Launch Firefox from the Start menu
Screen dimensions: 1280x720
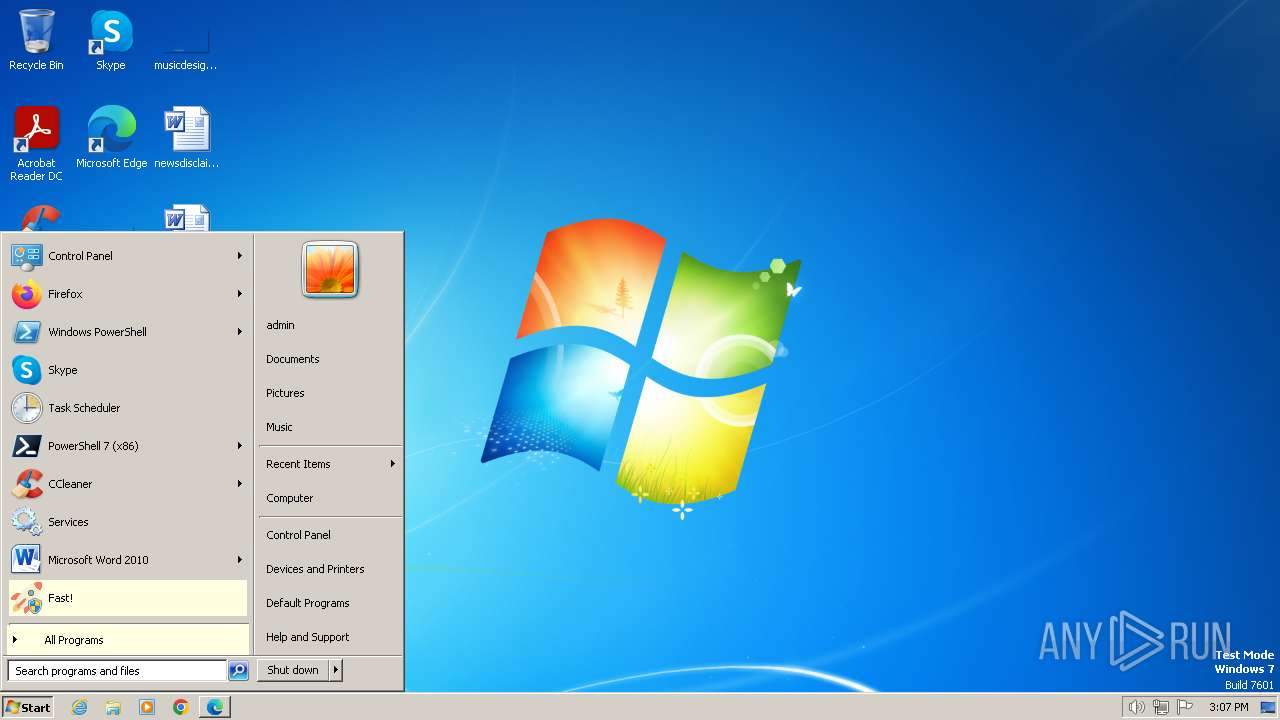pyautogui.click(x=127, y=294)
